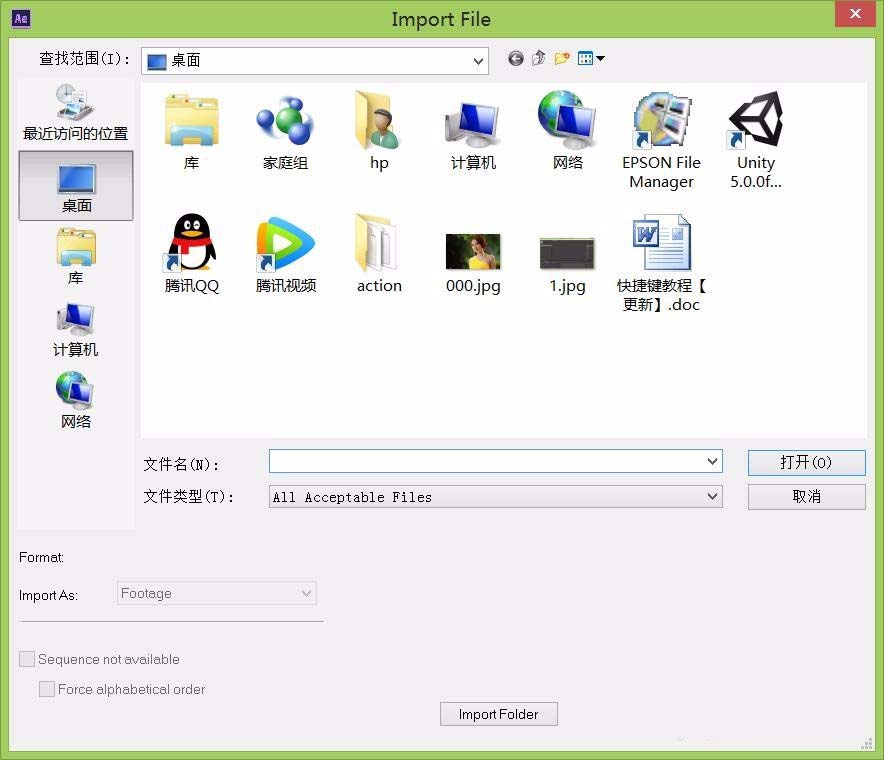The width and height of the screenshot is (884, 760).
Task: Open the 腾讯QQ application icon
Action: pyautogui.click(x=190, y=245)
